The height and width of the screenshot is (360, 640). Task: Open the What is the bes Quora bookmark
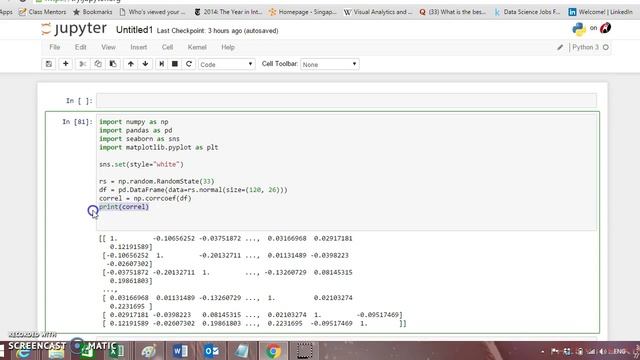coord(453,12)
